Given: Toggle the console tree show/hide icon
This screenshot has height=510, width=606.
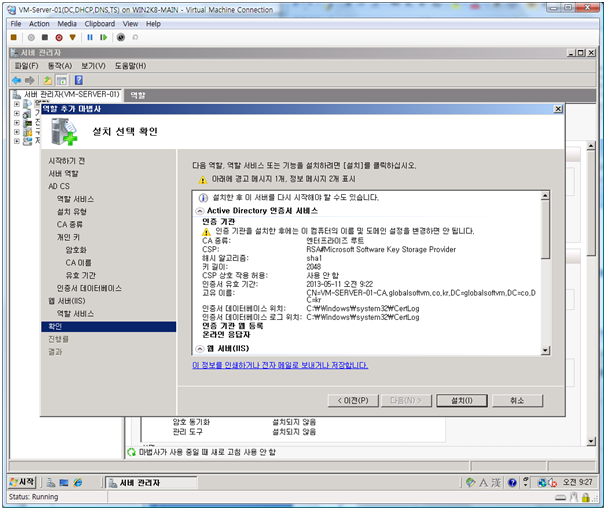Looking at the screenshot, I should 61,80.
